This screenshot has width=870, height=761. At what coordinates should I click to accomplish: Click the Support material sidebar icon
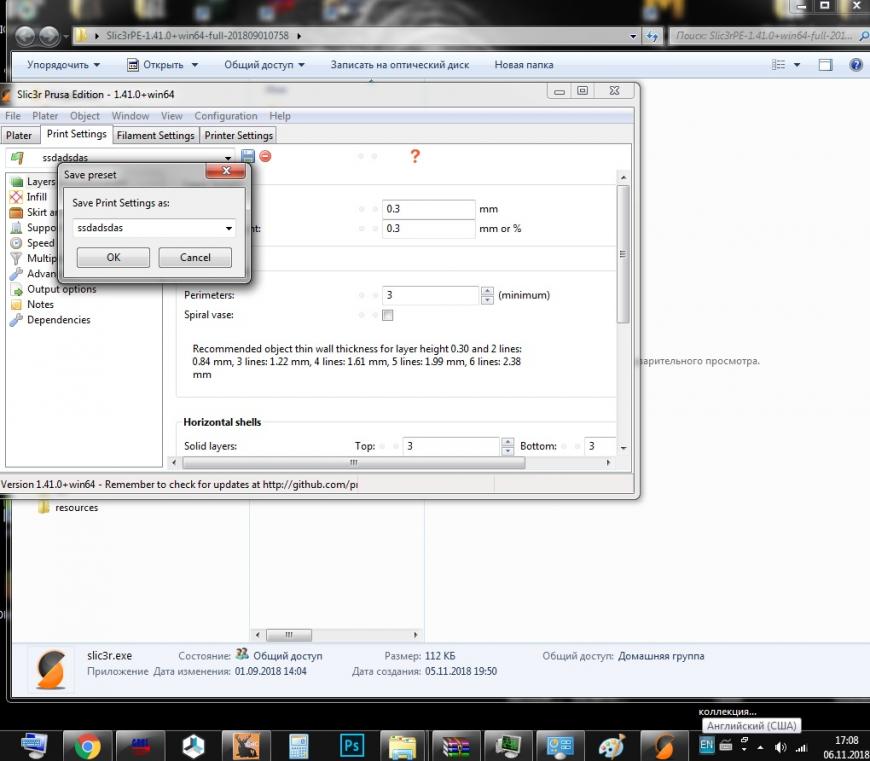[17, 227]
